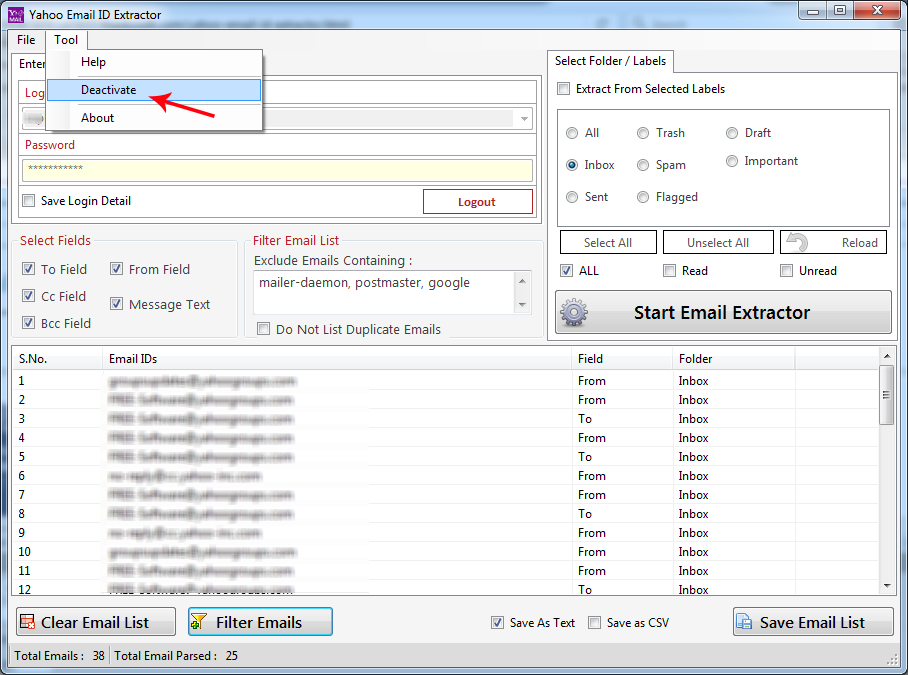Click exclude box scroll down arrow
The width and height of the screenshot is (908, 675).
[522, 305]
